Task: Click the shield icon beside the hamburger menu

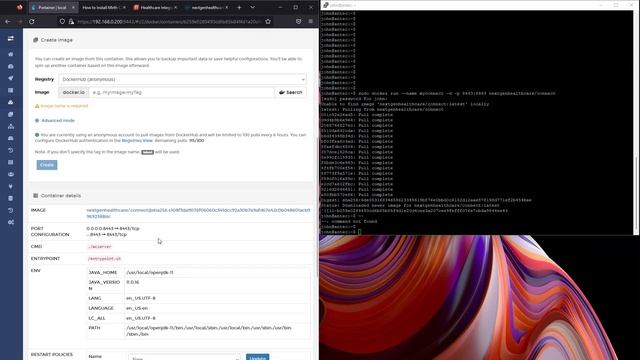Action: [298, 21]
